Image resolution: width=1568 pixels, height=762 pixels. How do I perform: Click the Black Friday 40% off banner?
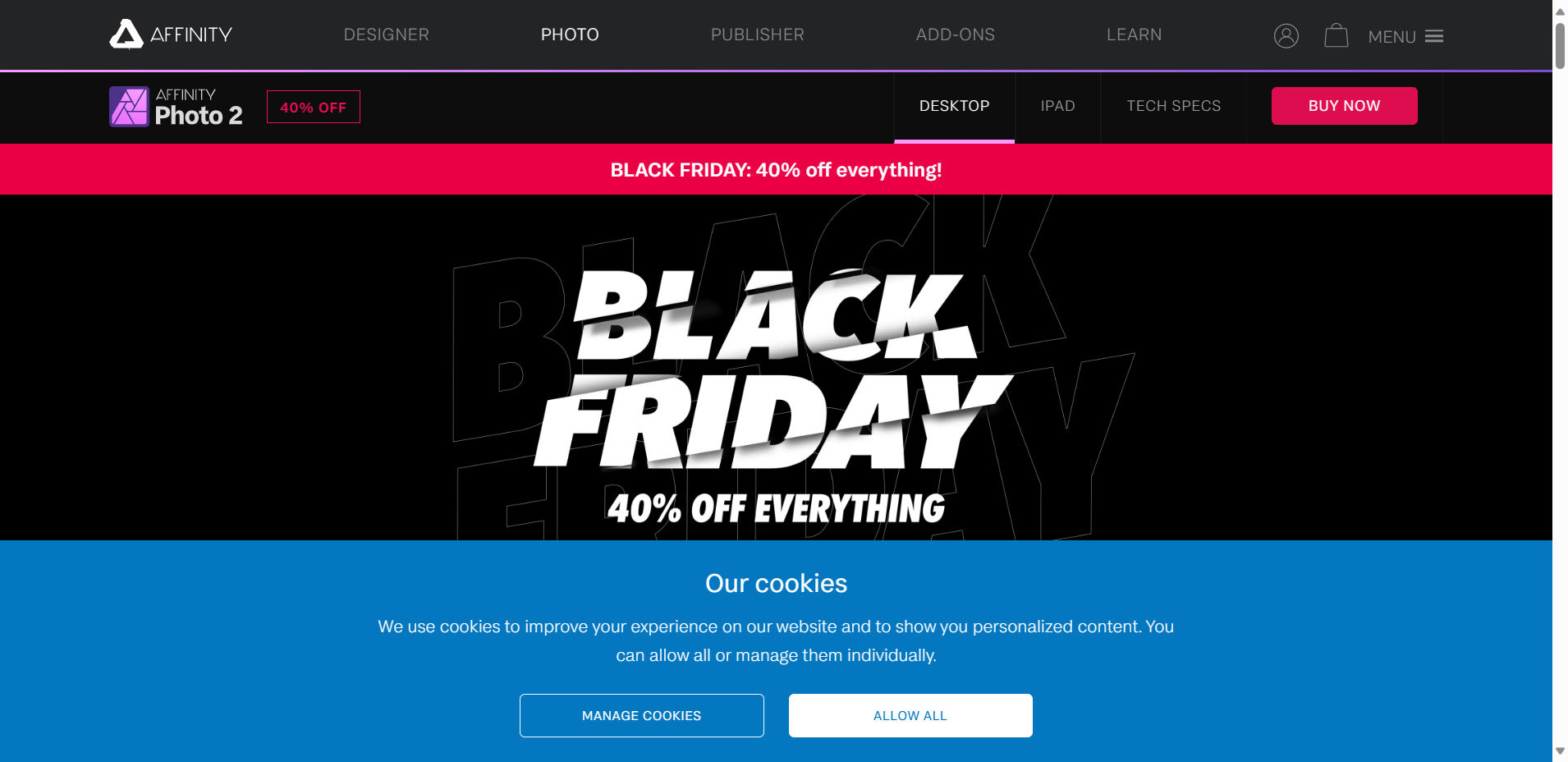tap(776, 170)
